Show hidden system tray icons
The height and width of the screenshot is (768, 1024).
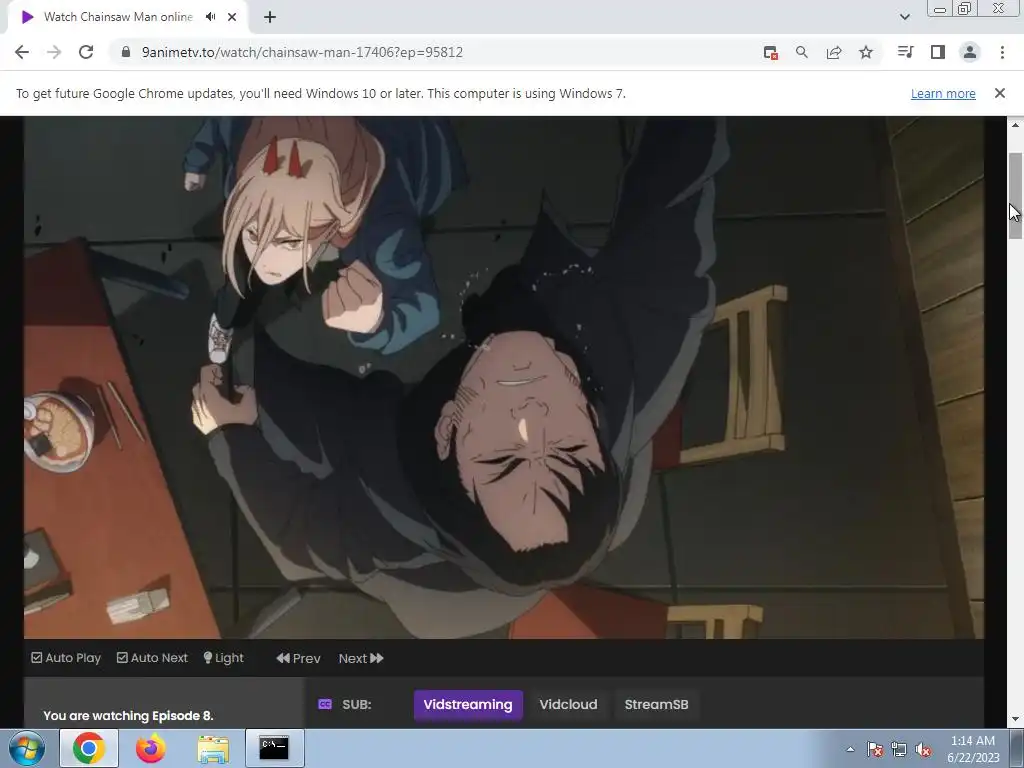point(850,749)
